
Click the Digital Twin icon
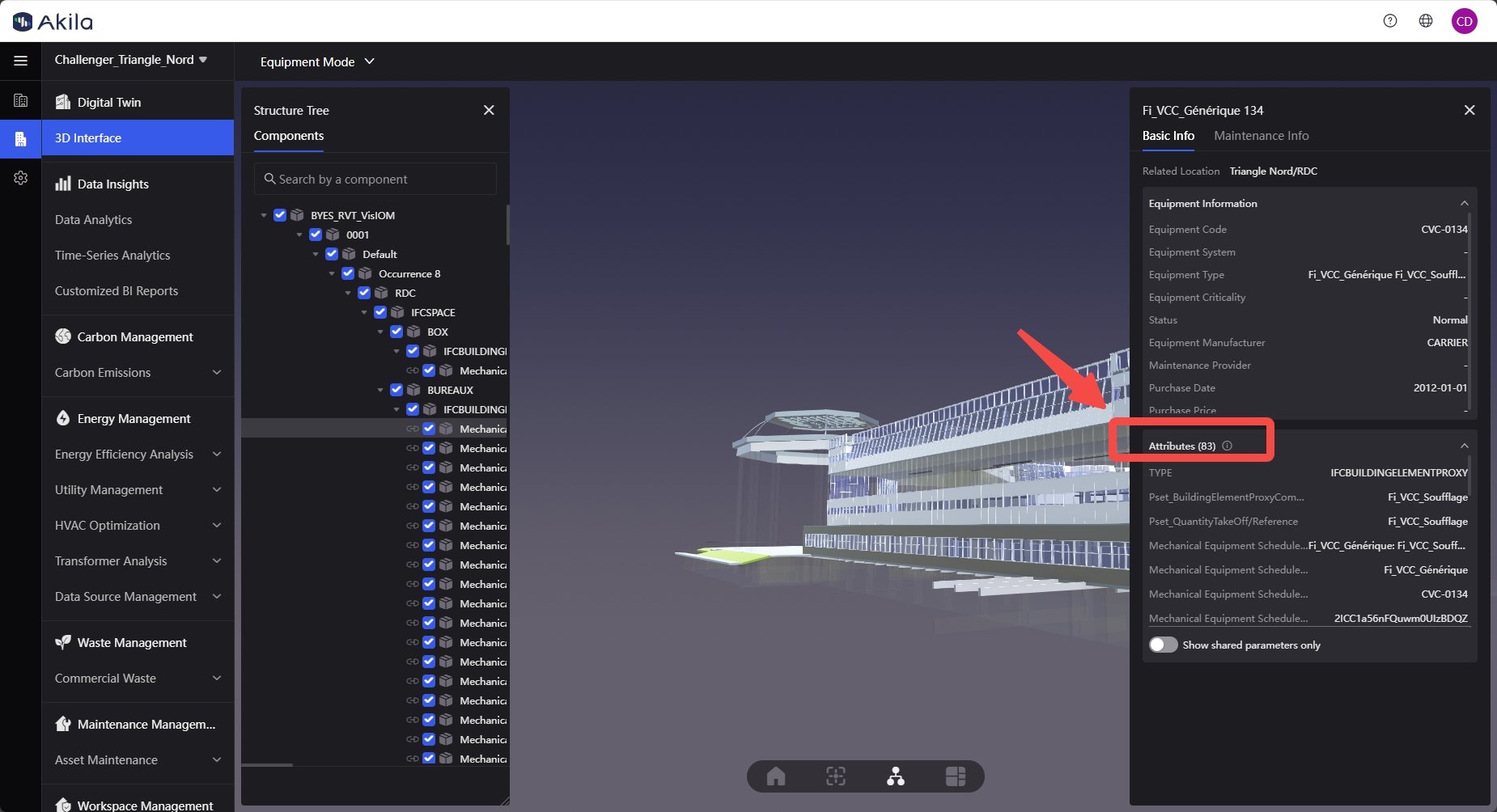pos(63,102)
